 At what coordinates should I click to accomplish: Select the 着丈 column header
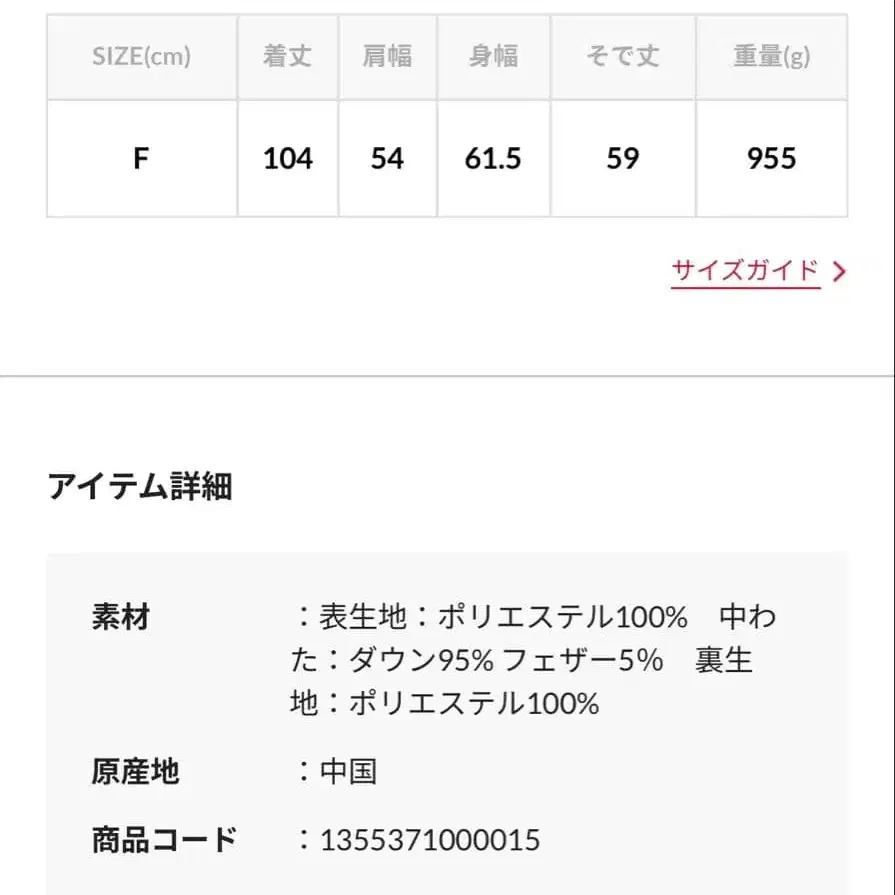pyautogui.click(x=287, y=56)
